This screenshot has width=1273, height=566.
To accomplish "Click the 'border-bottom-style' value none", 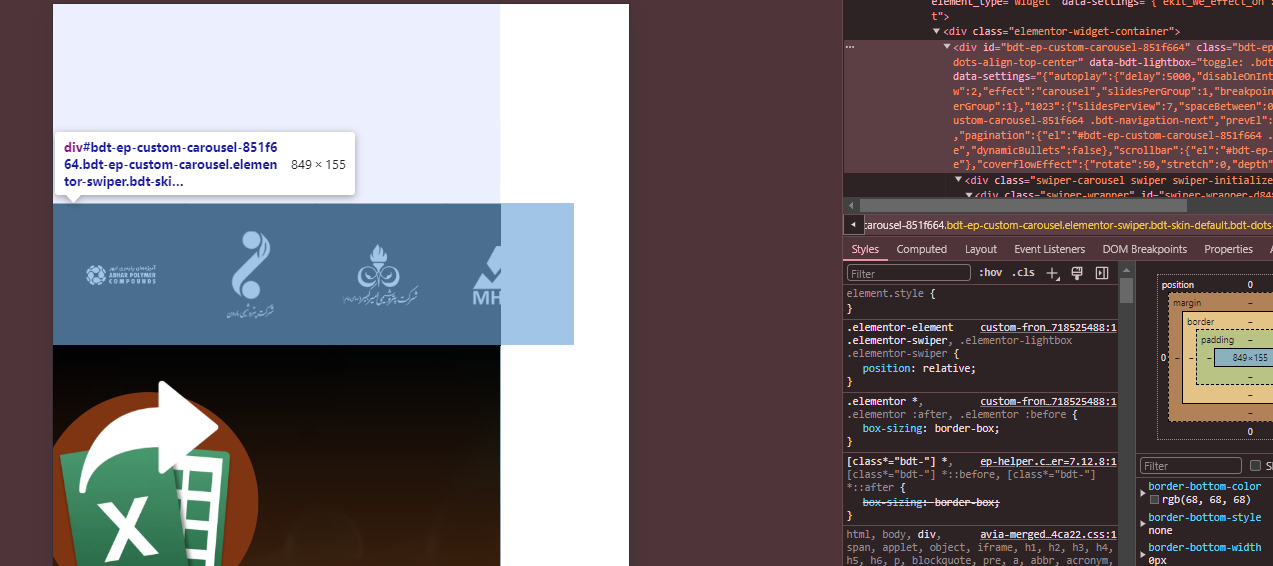I will click(x=1160, y=530).
